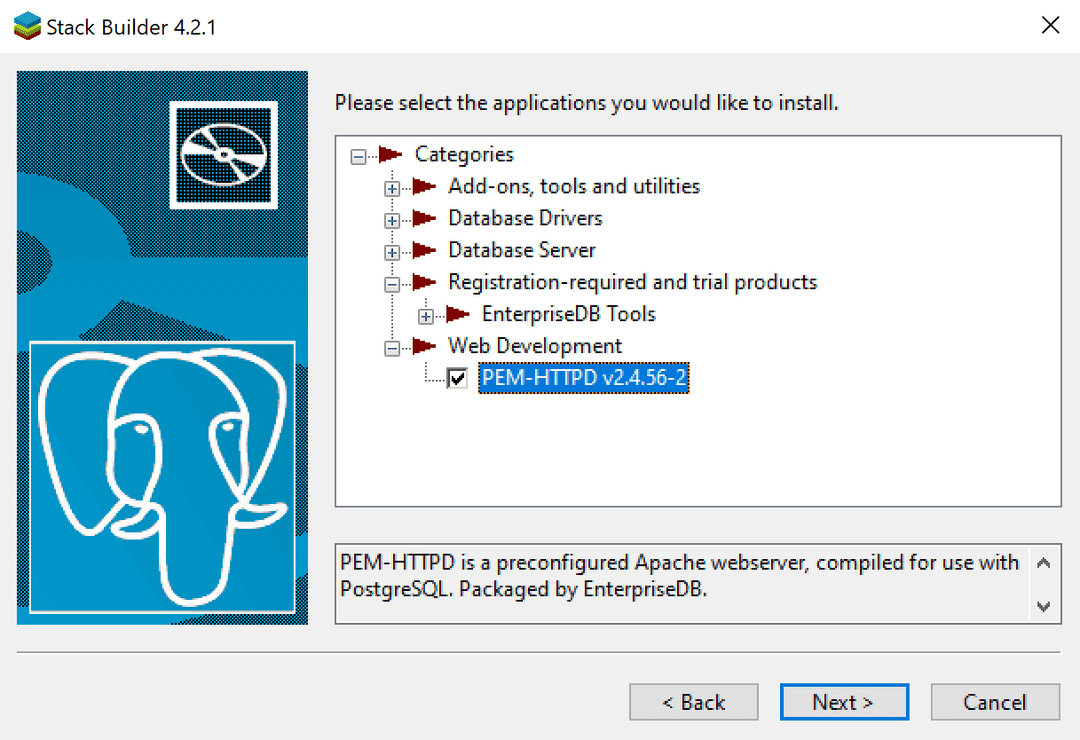Image resolution: width=1080 pixels, height=740 pixels.
Task: Collapse the Registration-required and trial products node
Action: 391,282
